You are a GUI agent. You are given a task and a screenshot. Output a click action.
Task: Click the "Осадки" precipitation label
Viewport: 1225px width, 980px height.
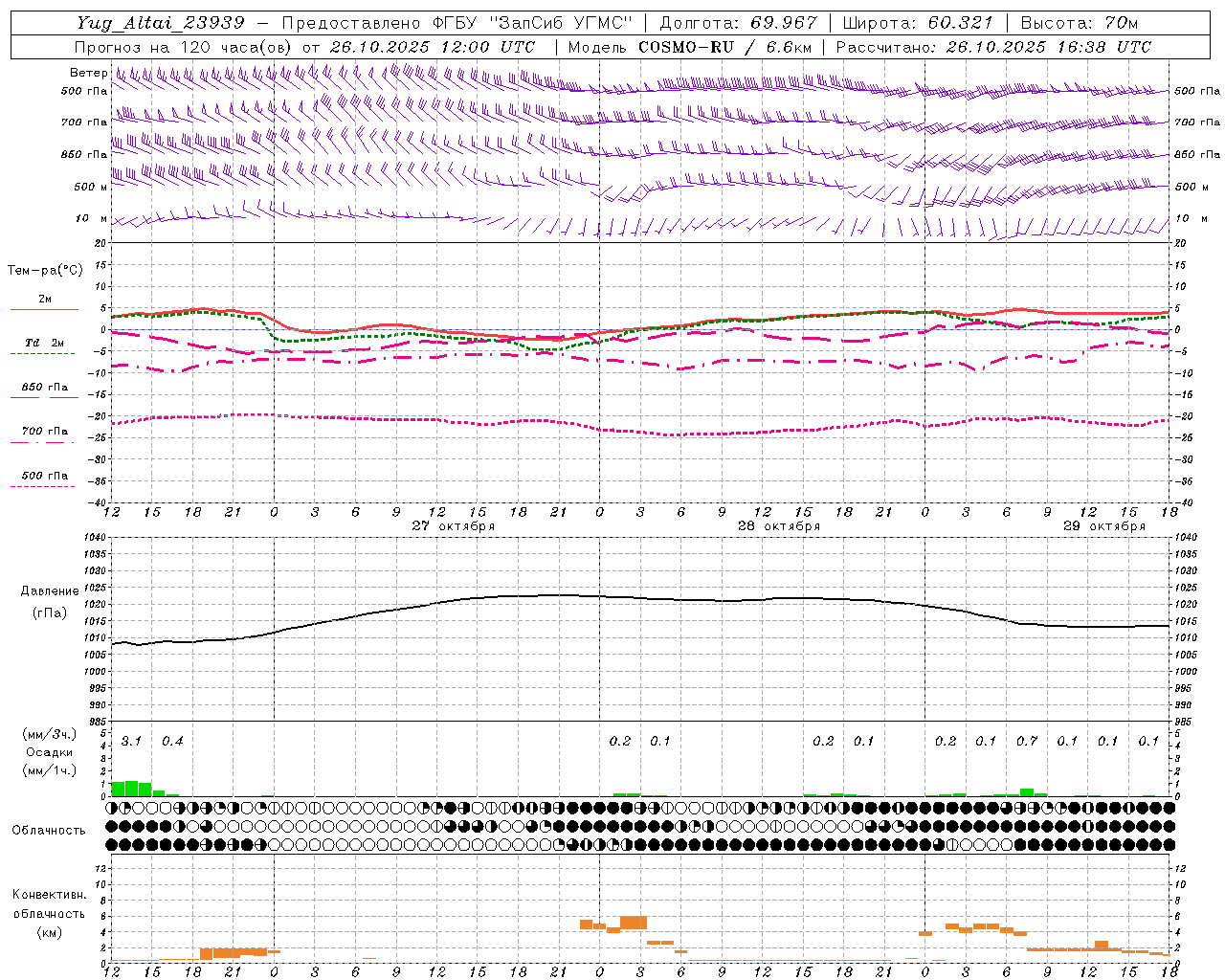tap(48, 752)
